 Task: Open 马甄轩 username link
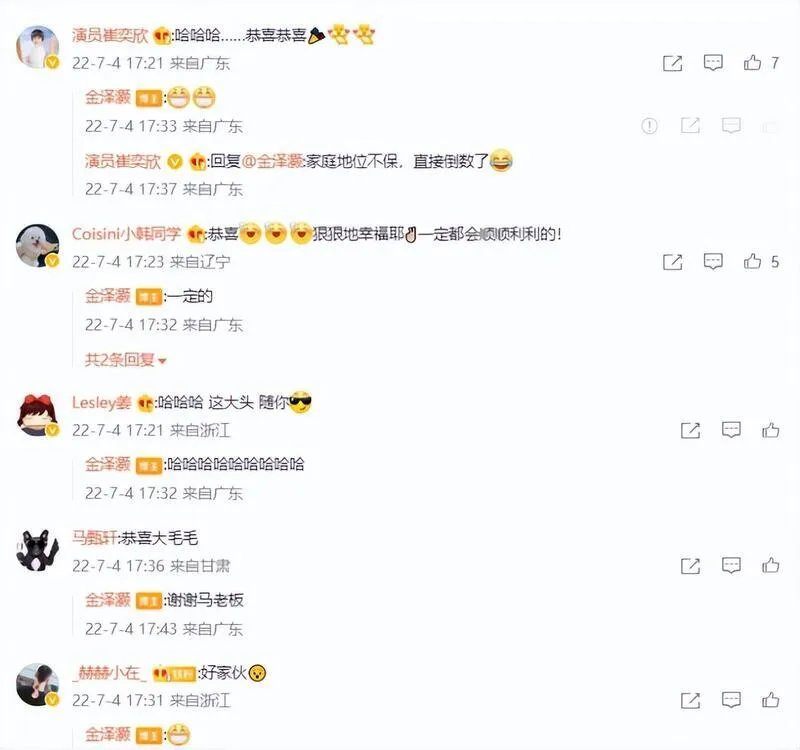pos(94,538)
